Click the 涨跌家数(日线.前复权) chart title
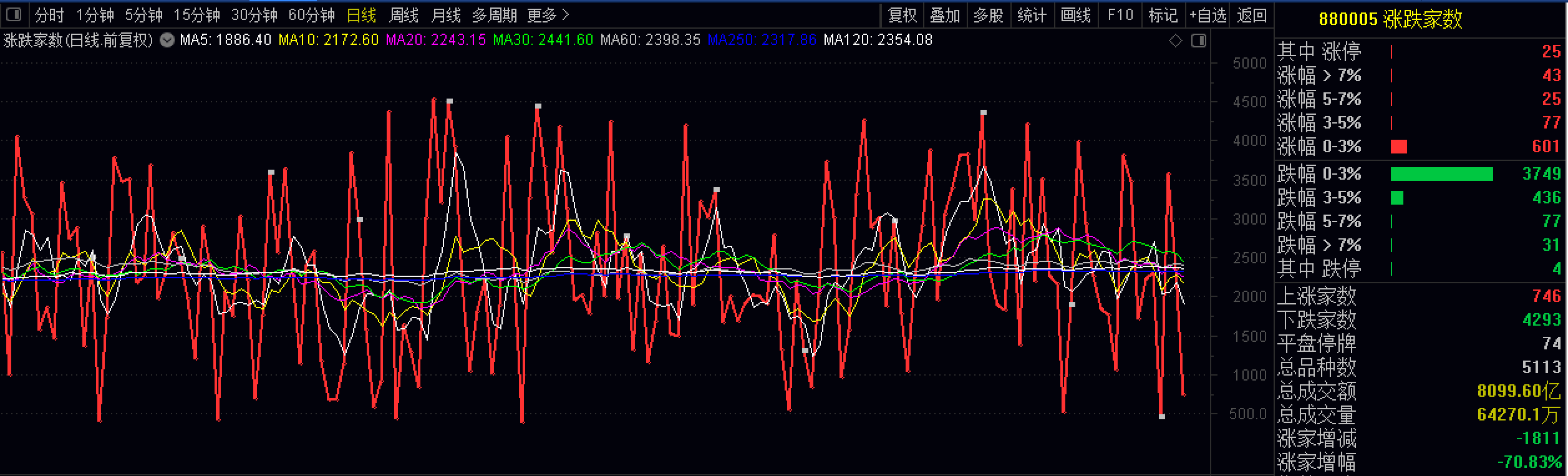 coord(79,41)
